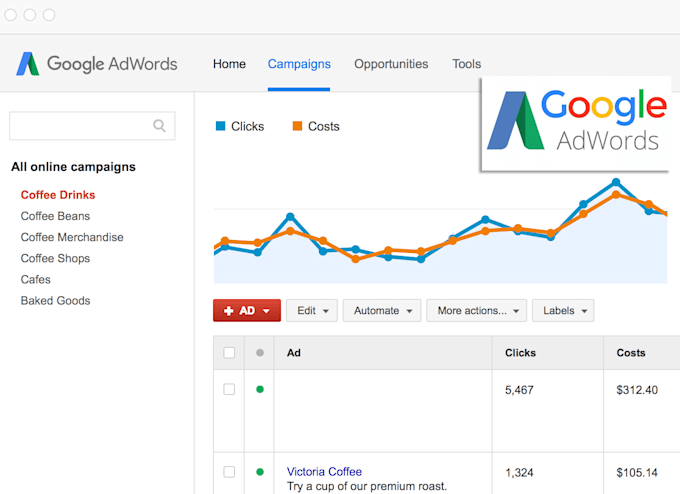680x494 pixels.
Task: Check the box for the Victoria Coffee row
Action: [229, 472]
